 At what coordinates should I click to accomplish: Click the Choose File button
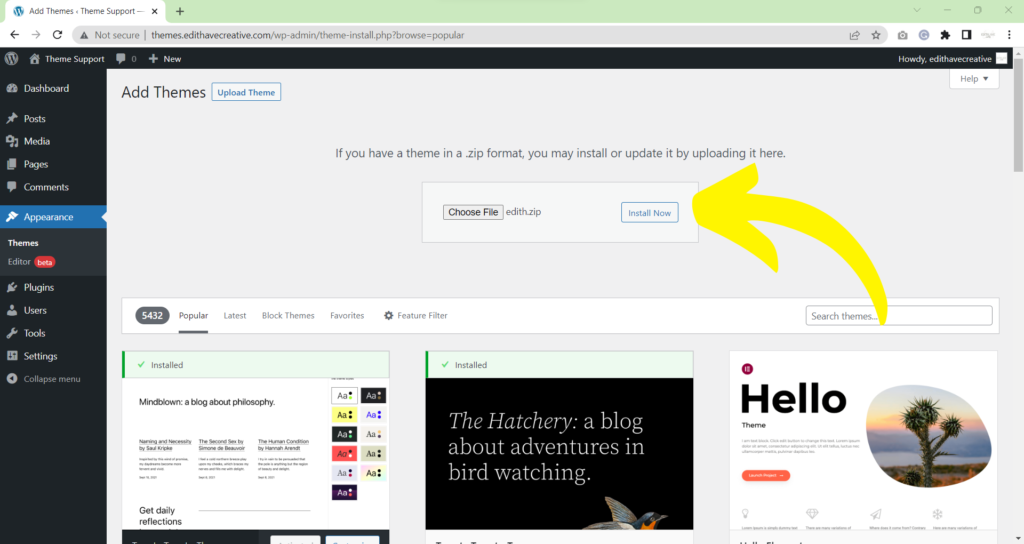[473, 212]
